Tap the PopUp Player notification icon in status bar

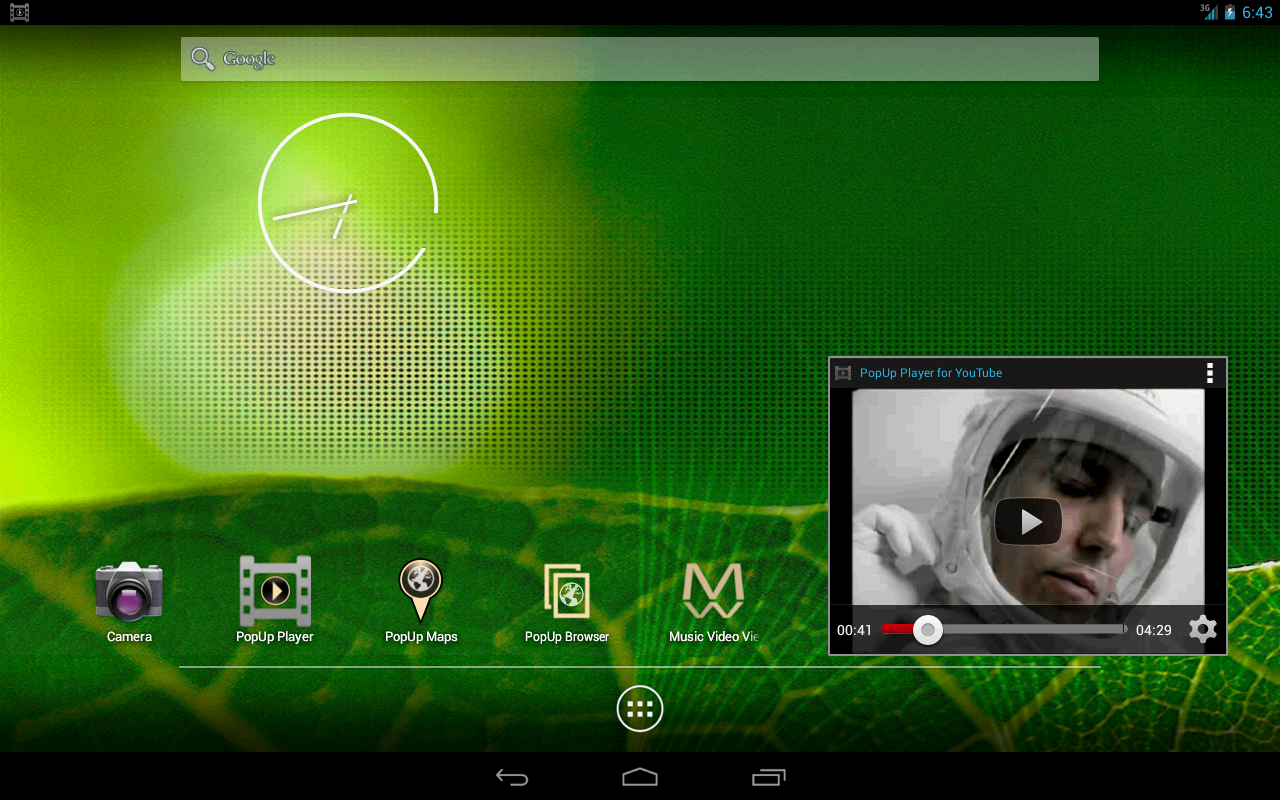click(x=19, y=12)
